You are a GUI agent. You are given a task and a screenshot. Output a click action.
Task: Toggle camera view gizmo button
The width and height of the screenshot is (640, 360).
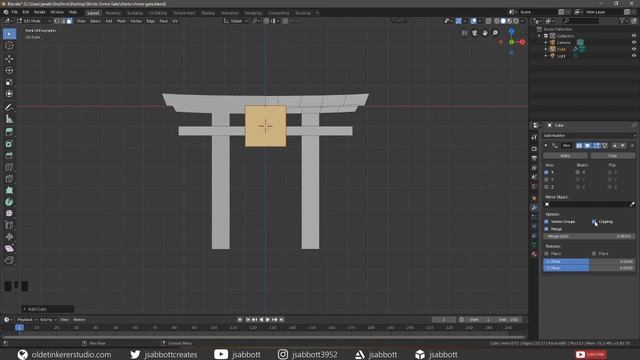[x=474, y=33]
